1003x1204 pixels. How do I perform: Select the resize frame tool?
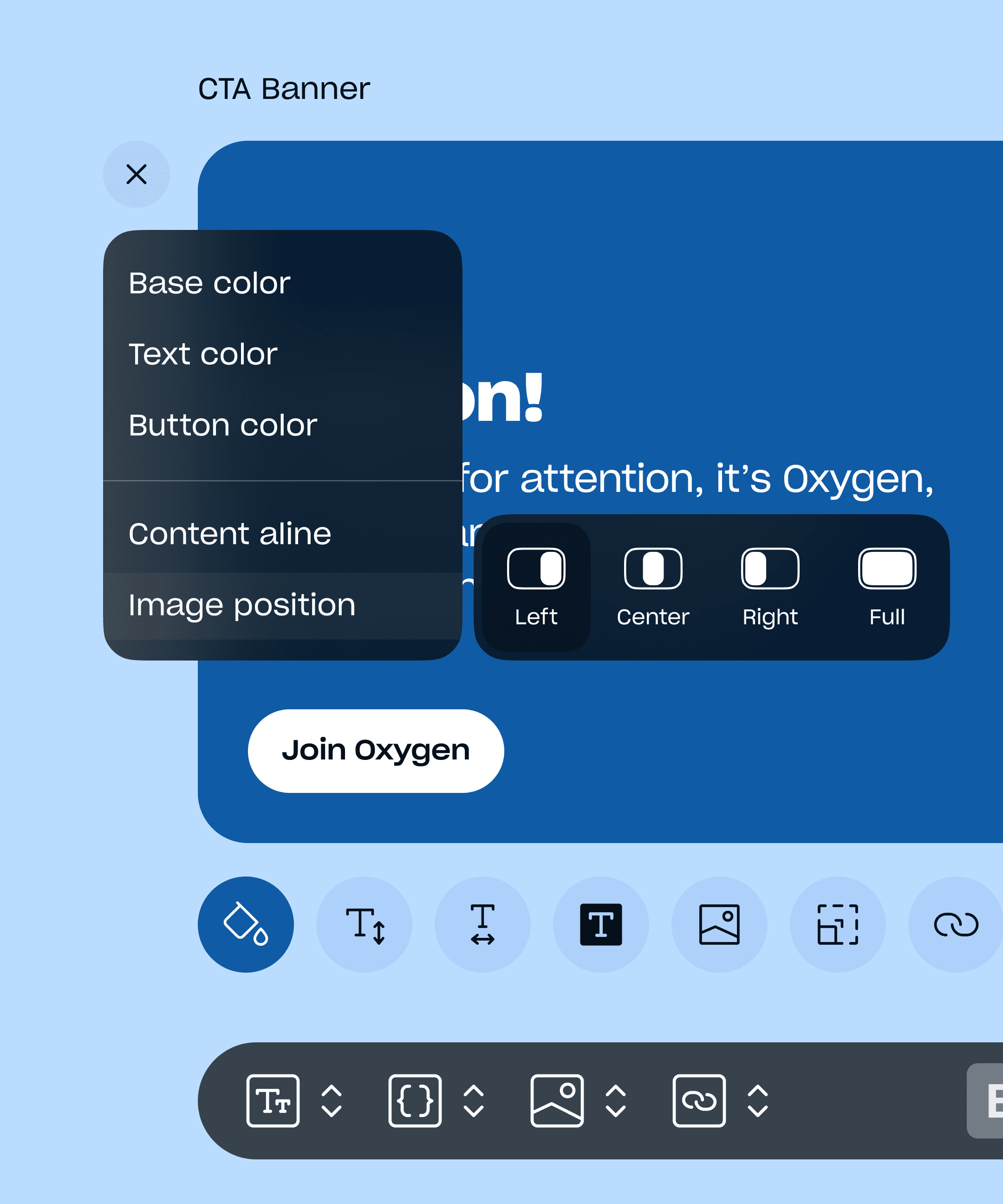[837, 924]
